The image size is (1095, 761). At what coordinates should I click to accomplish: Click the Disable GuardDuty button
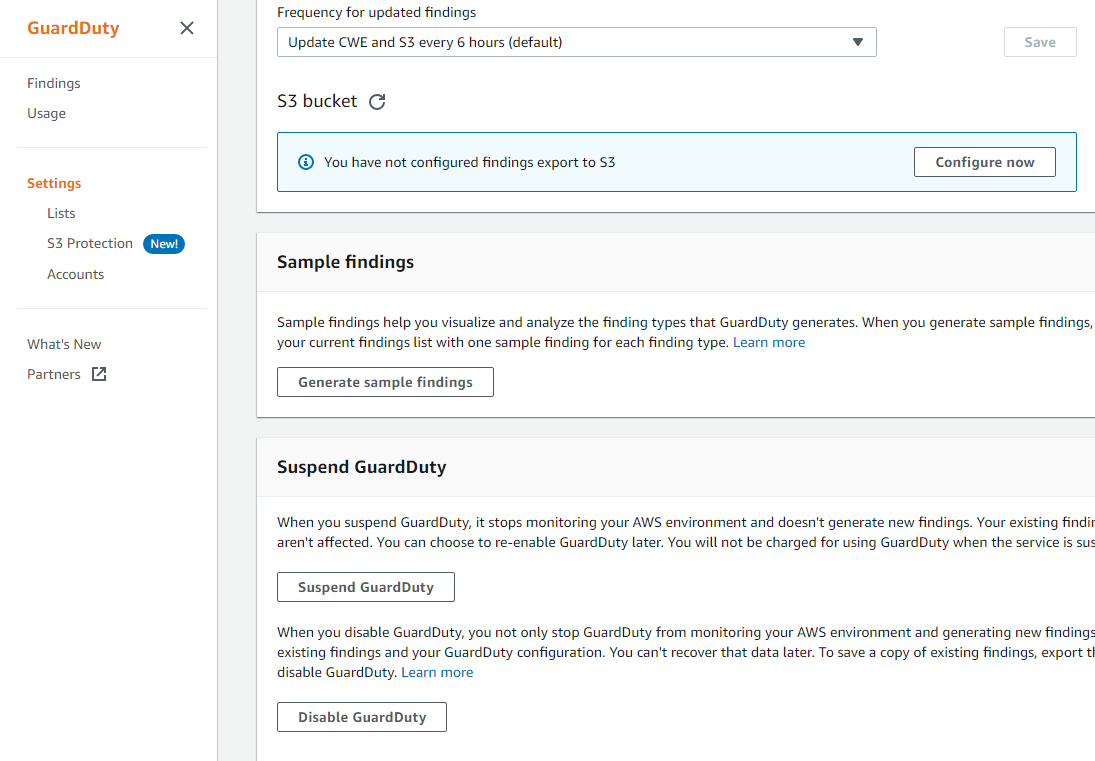361,717
